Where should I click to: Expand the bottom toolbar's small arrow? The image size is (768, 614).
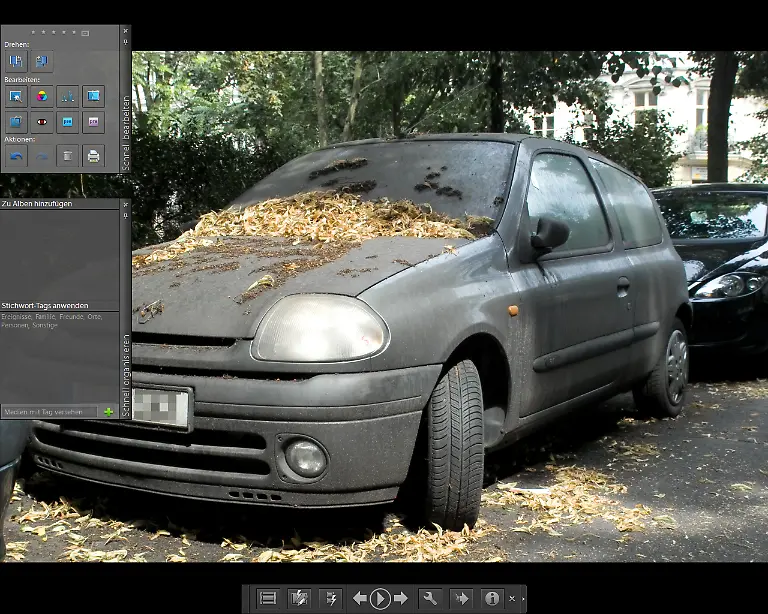tap(522, 599)
